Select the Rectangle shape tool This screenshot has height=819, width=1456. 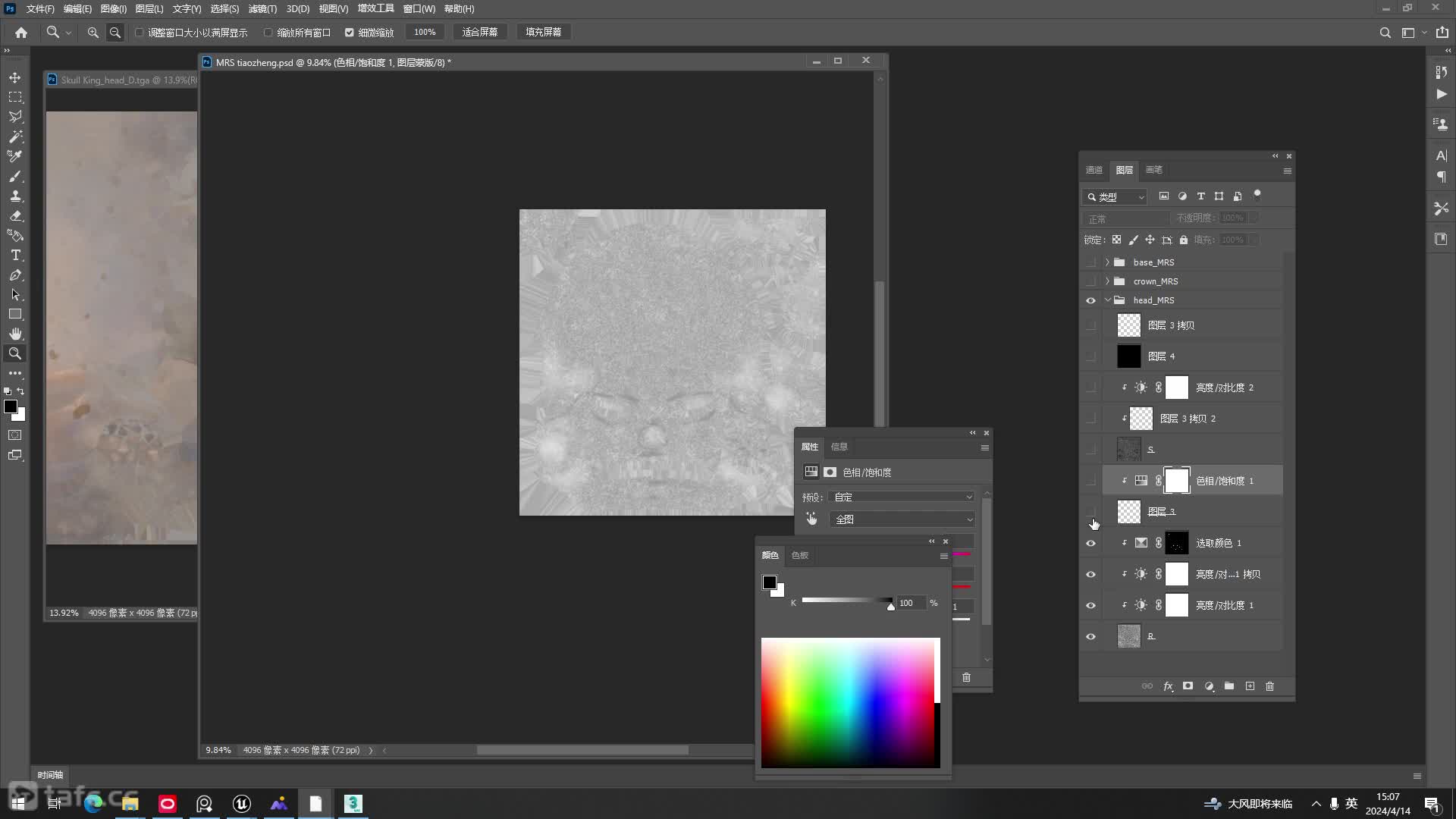click(x=15, y=314)
